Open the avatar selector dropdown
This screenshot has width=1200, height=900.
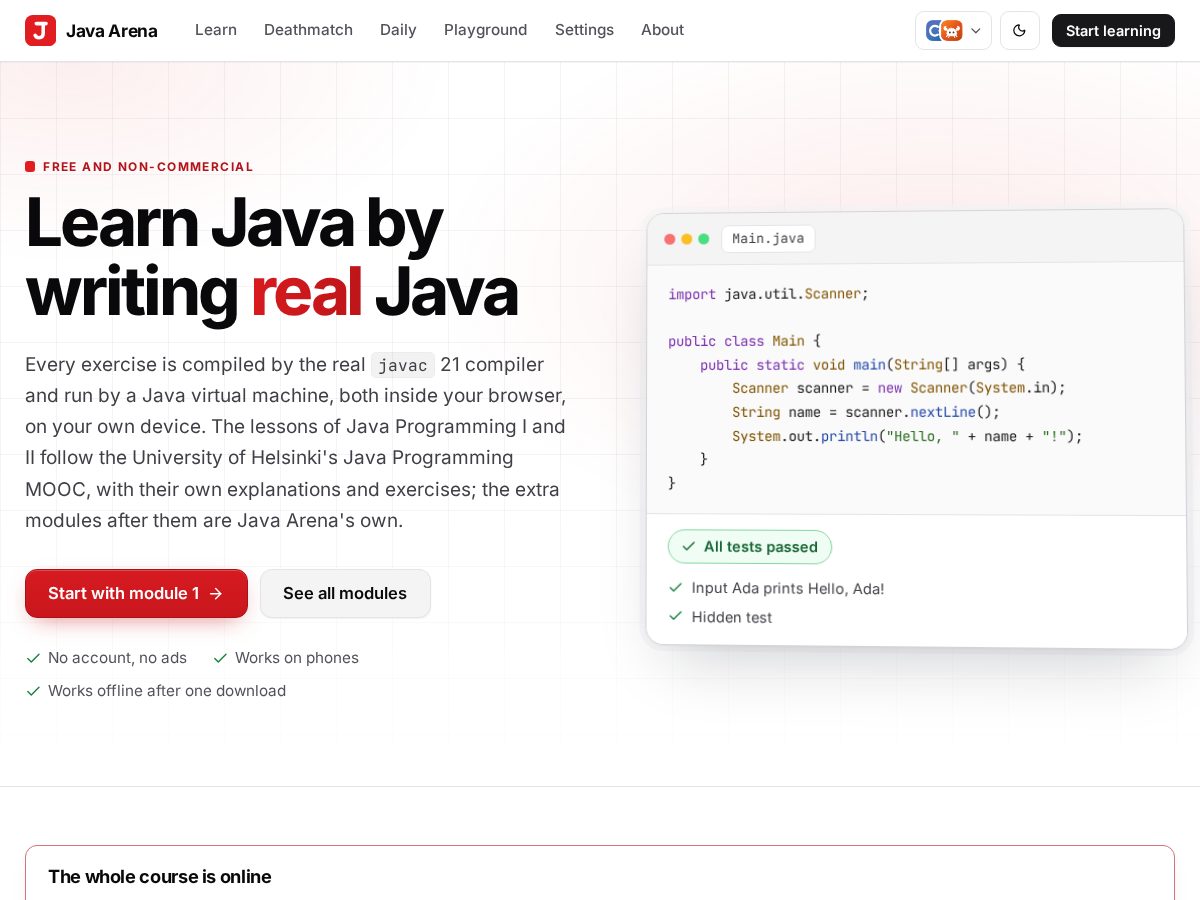click(953, 30)
